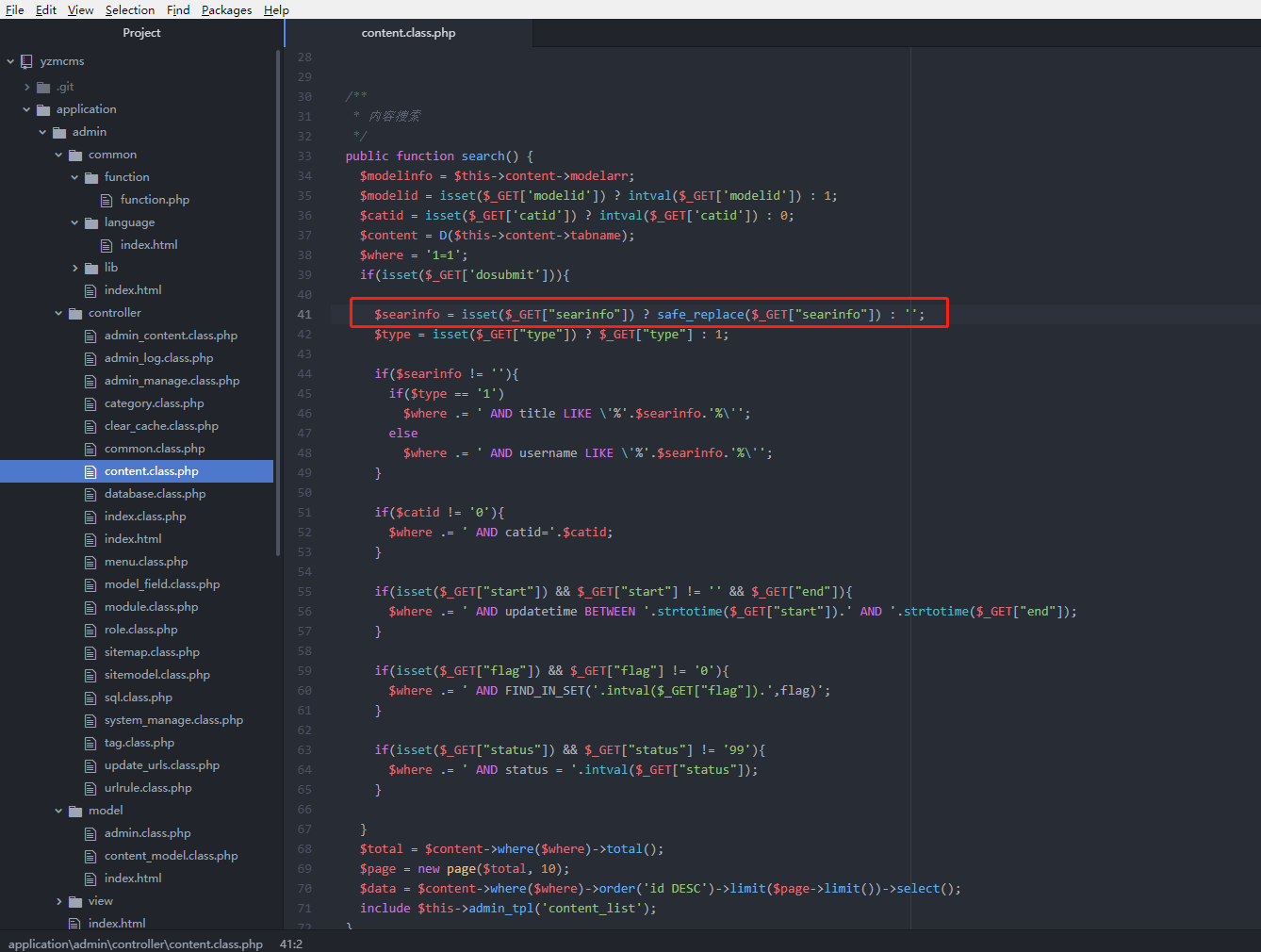Image resolution: width=1261 pixels, height=952 pixels.
Task: Click file icon beside urlrule.class.php
Action: (x=90, y=788)
